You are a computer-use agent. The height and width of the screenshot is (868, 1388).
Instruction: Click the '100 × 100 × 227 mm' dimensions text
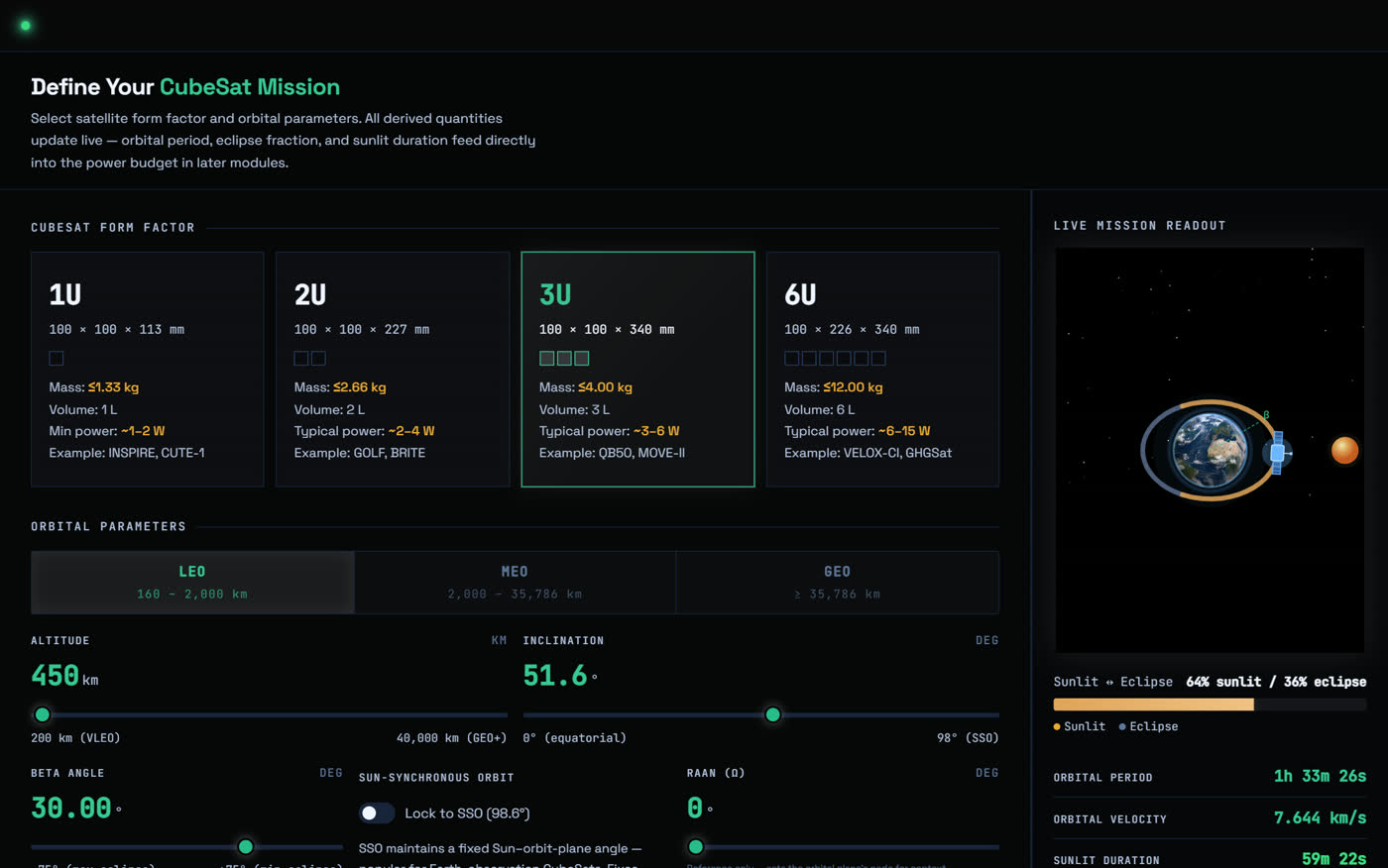pos(361,330)
